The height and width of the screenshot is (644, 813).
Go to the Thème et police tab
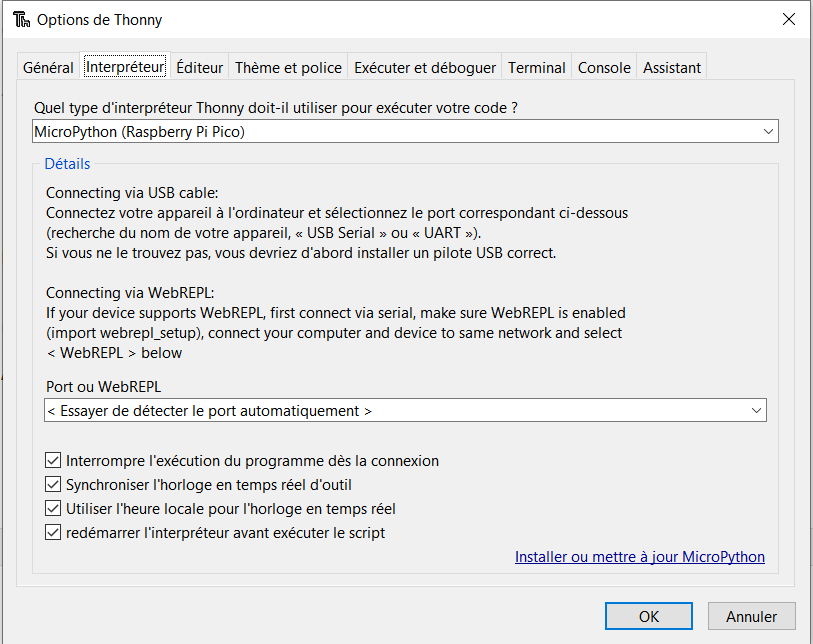click(x=288, y=68)
